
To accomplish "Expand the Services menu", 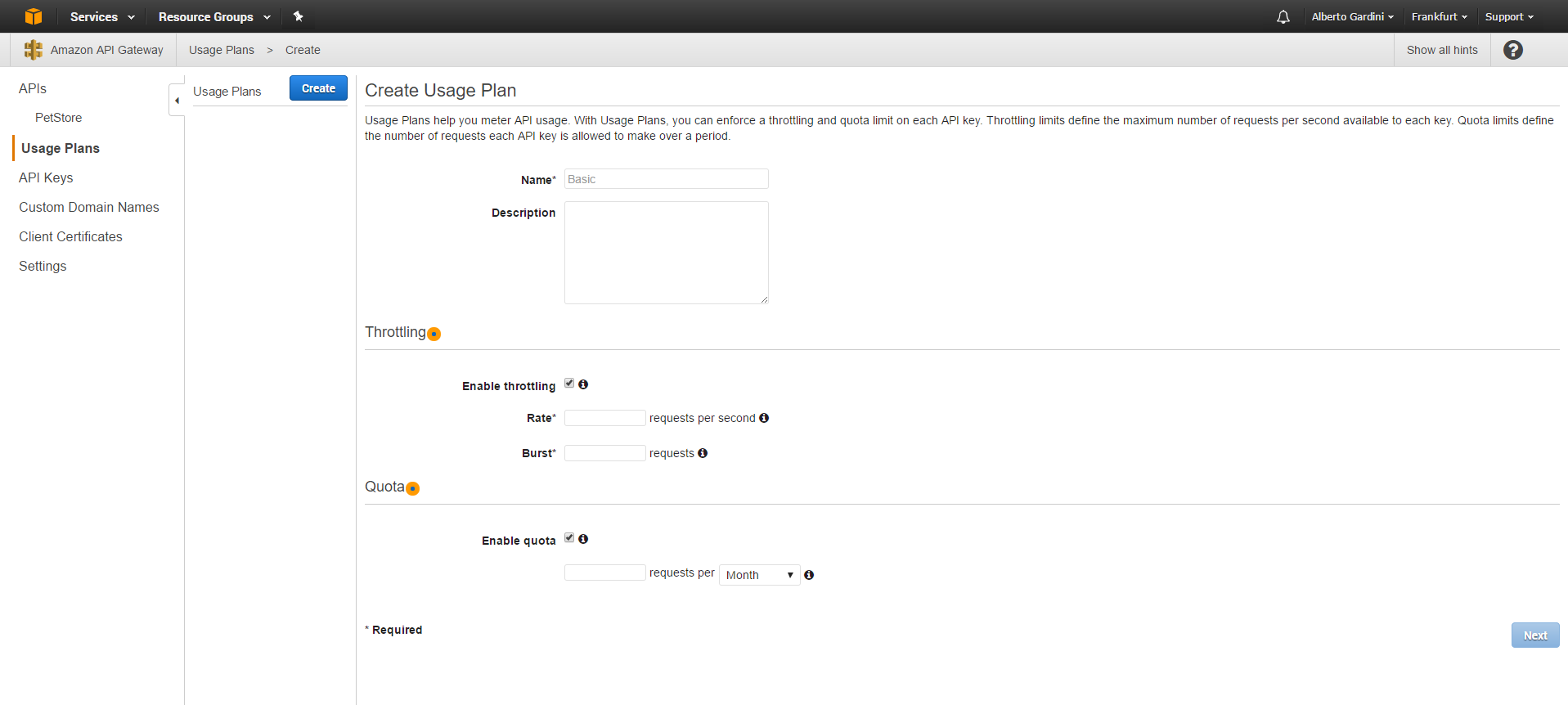I will (x=102, y=16).
